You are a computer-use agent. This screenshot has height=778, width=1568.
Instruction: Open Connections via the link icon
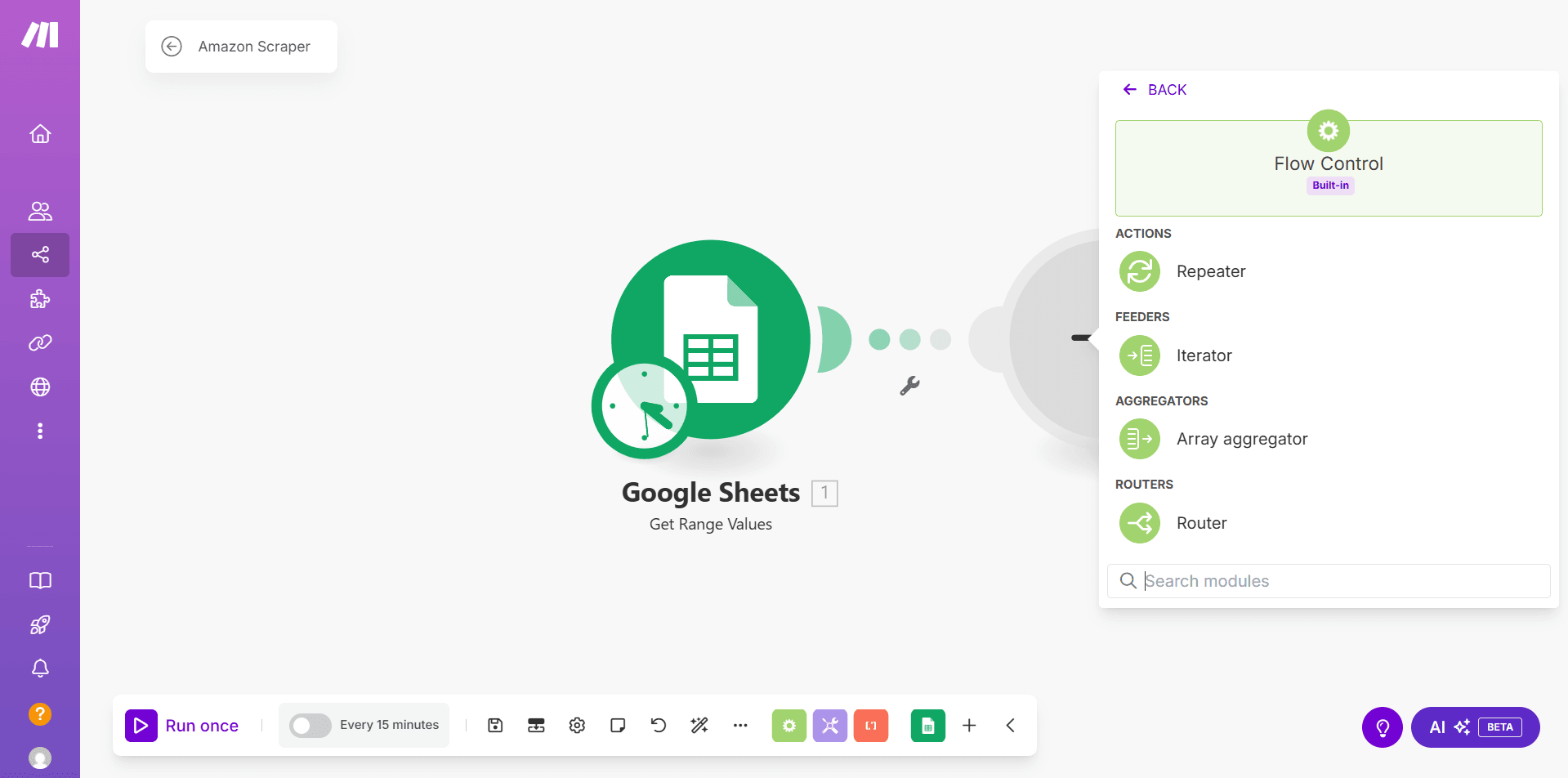click(40, 342)
